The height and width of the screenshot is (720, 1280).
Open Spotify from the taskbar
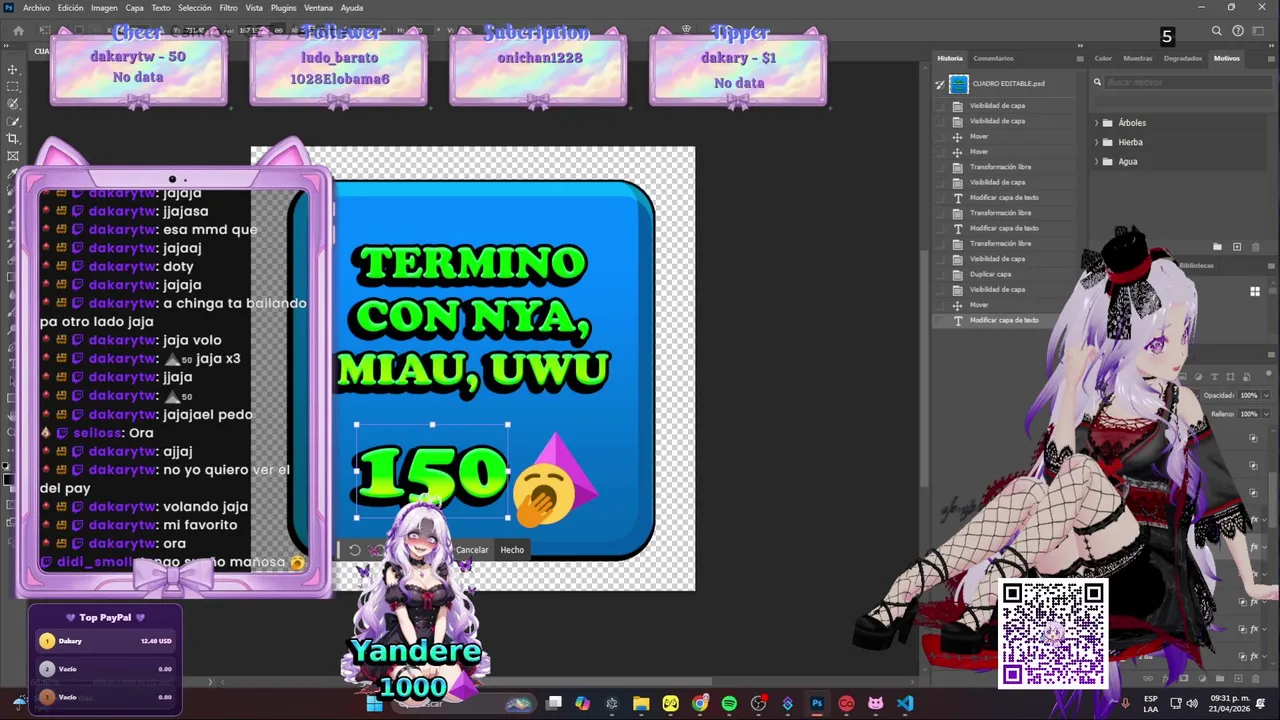click(x=729, y=703)
